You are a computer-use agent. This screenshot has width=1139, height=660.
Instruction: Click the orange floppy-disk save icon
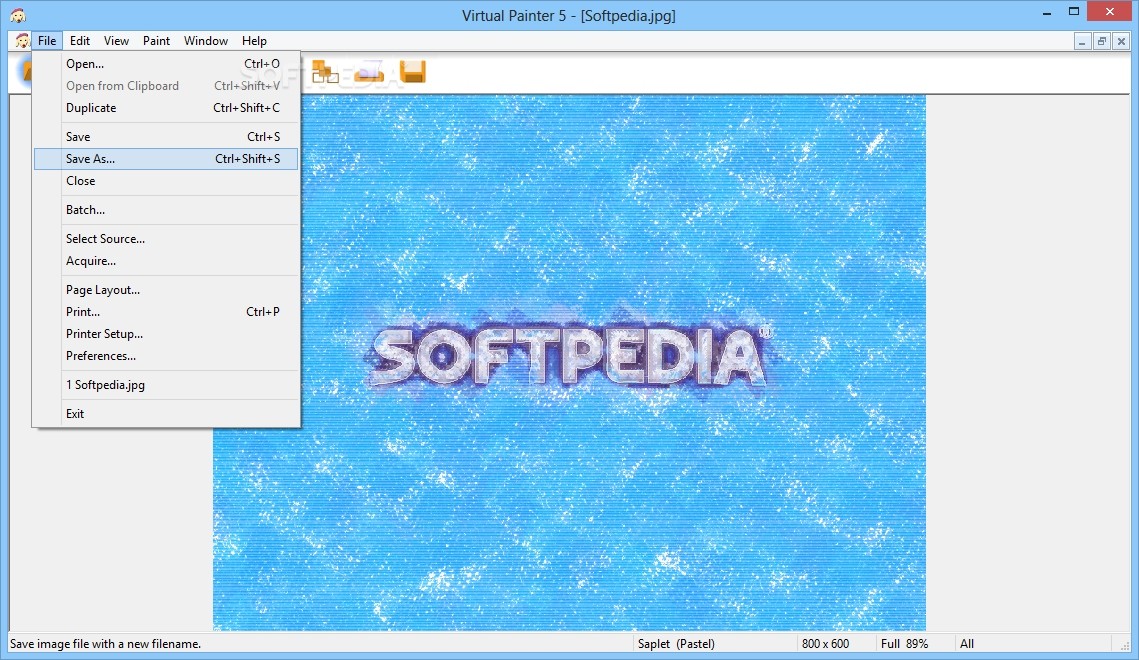(413, 72)
